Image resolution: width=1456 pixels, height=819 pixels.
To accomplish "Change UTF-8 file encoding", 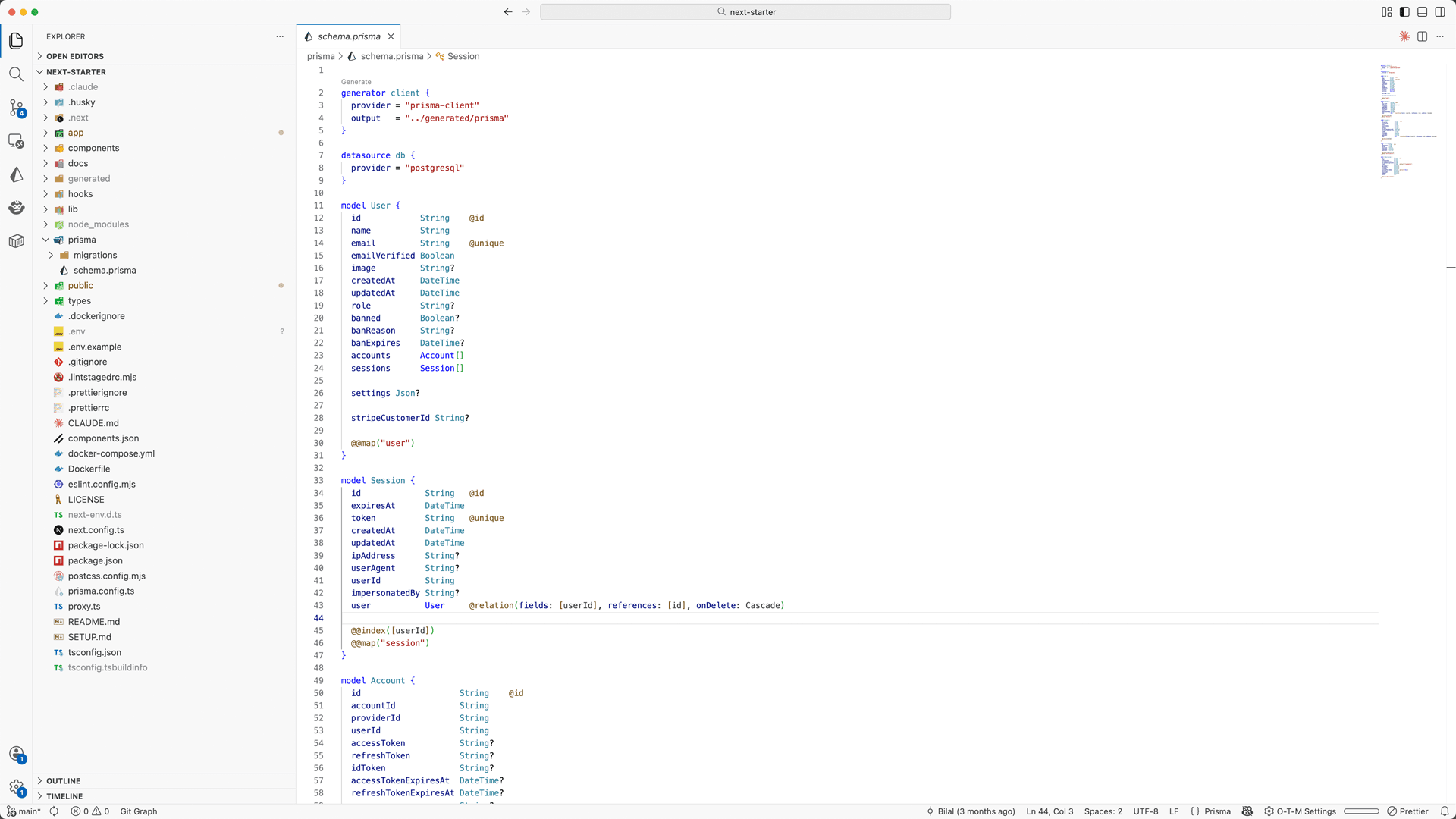I will pos(1145,811).
